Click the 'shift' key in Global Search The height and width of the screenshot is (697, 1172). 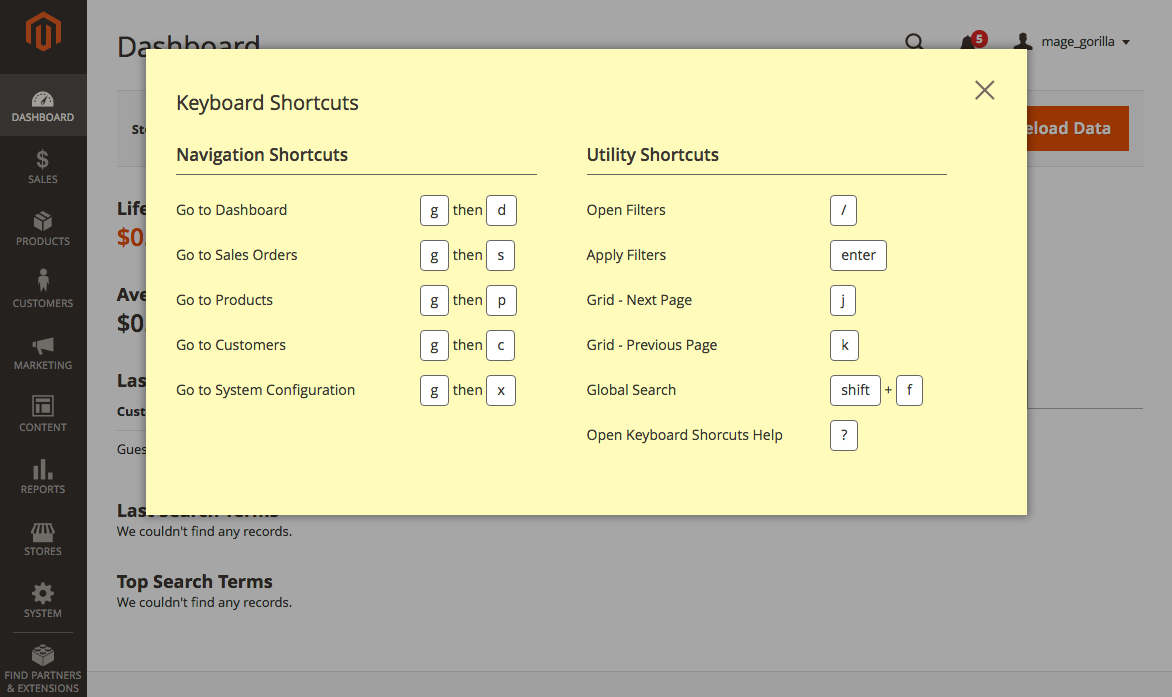coord(855,390)
